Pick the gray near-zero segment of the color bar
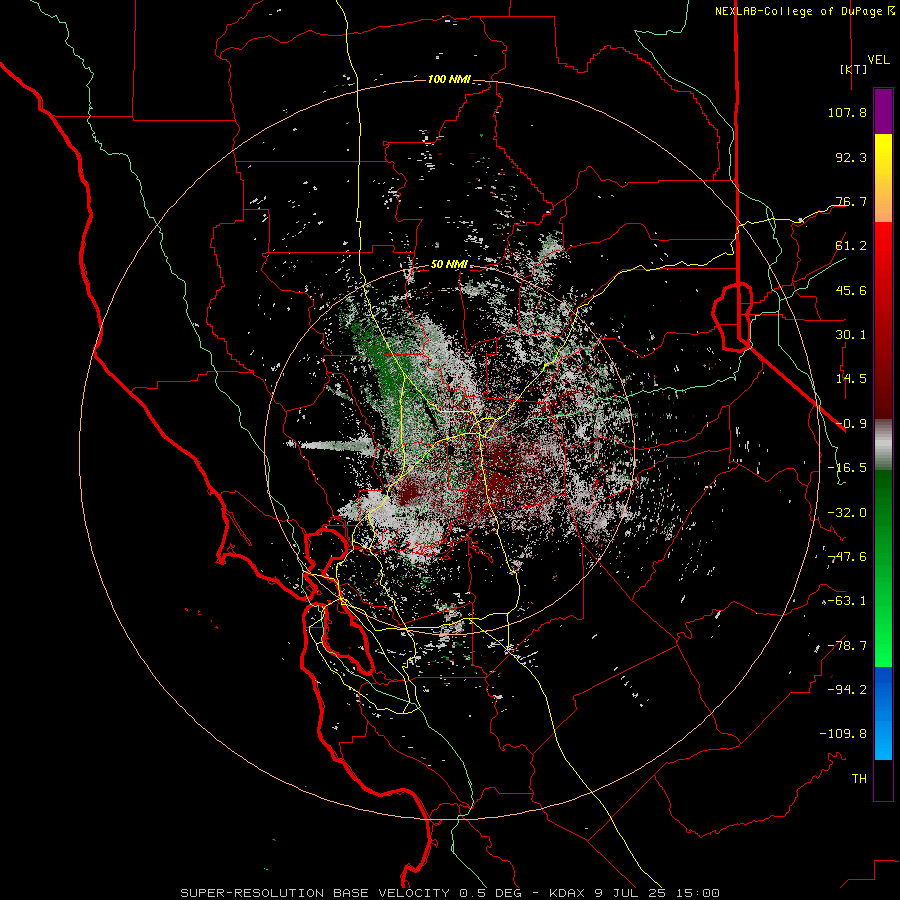 coord(883,444)
